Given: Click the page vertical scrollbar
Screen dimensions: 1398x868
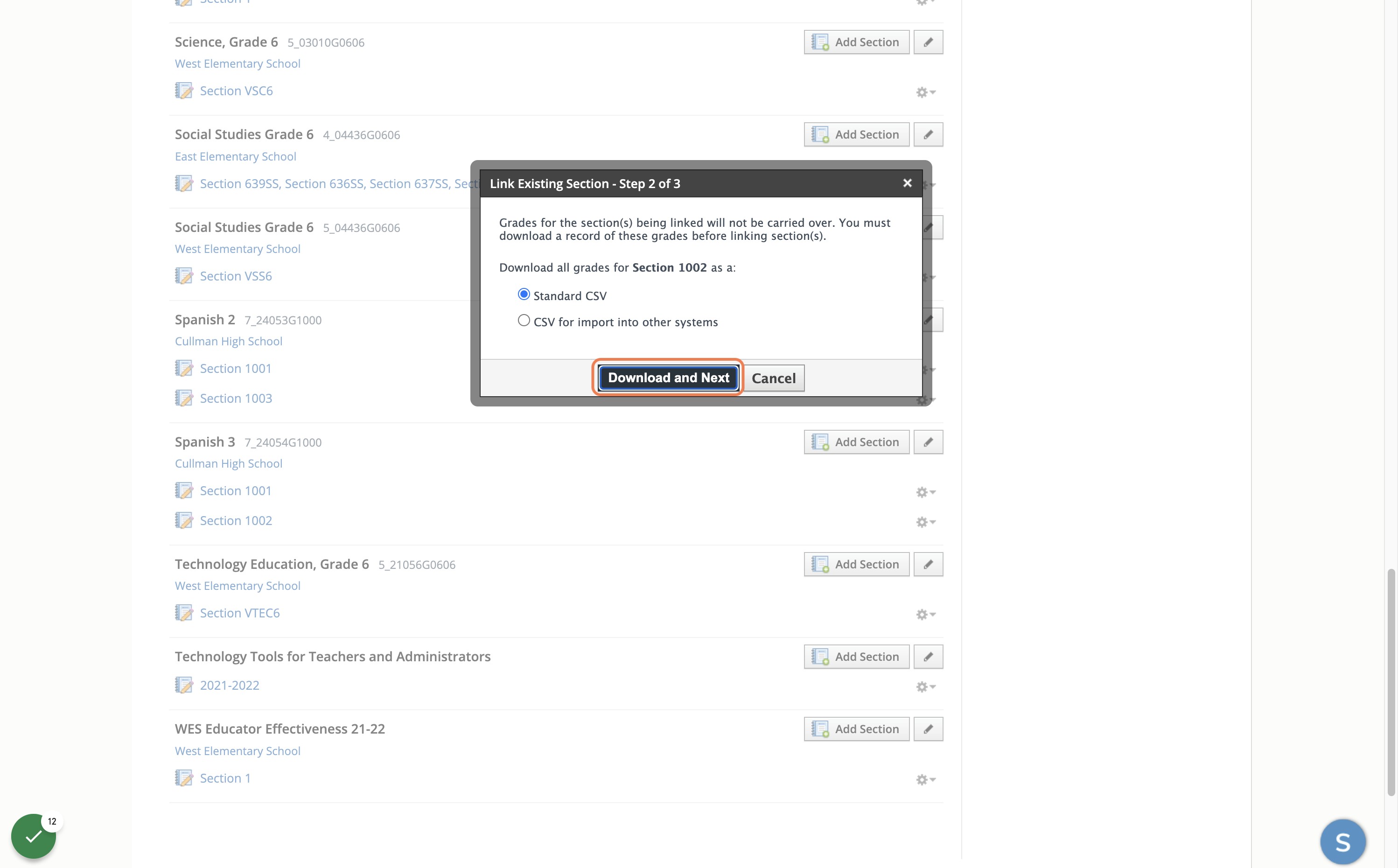Looking at the screenshot, I should [x=1391, y=682].
